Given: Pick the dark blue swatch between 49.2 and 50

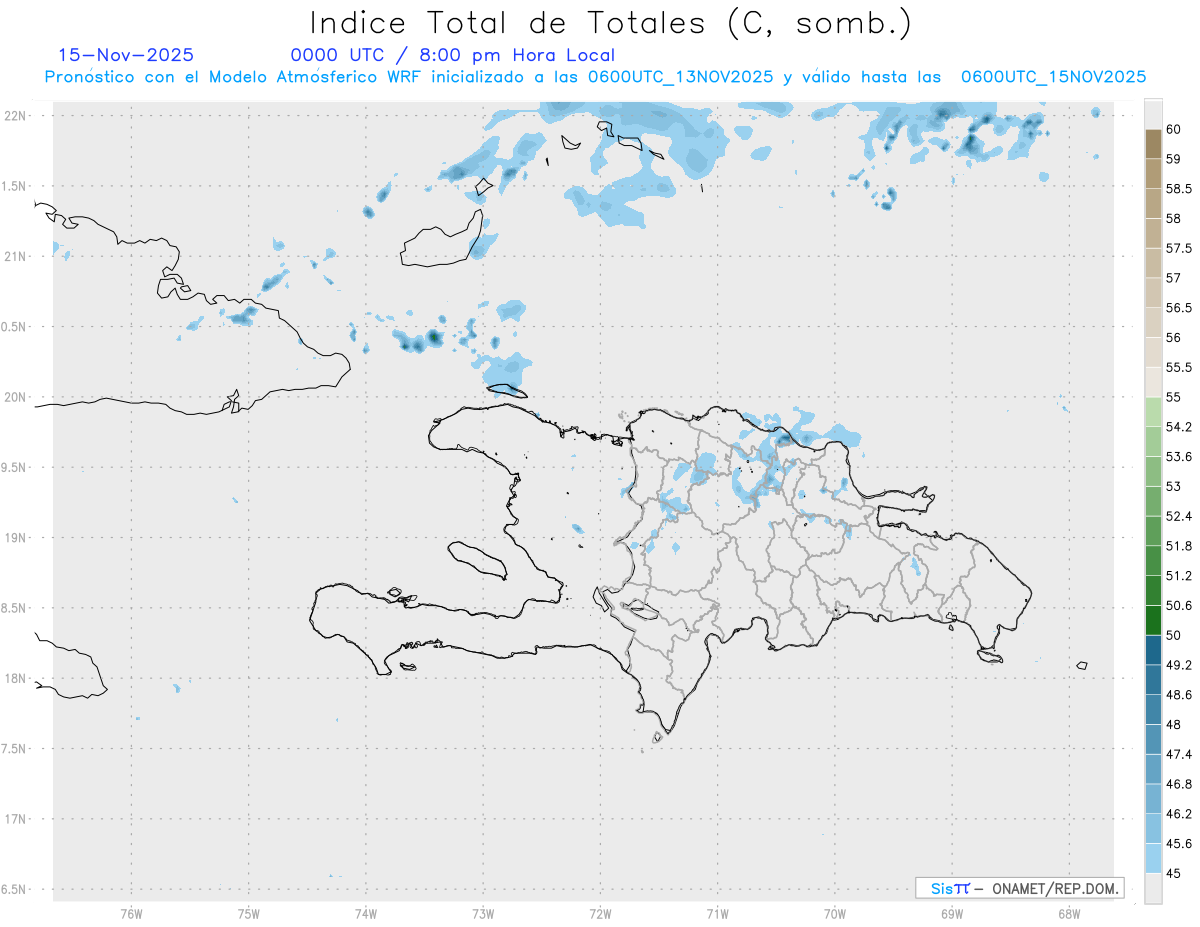Looking at the screenshot, I should click(x=1153, y=650).
